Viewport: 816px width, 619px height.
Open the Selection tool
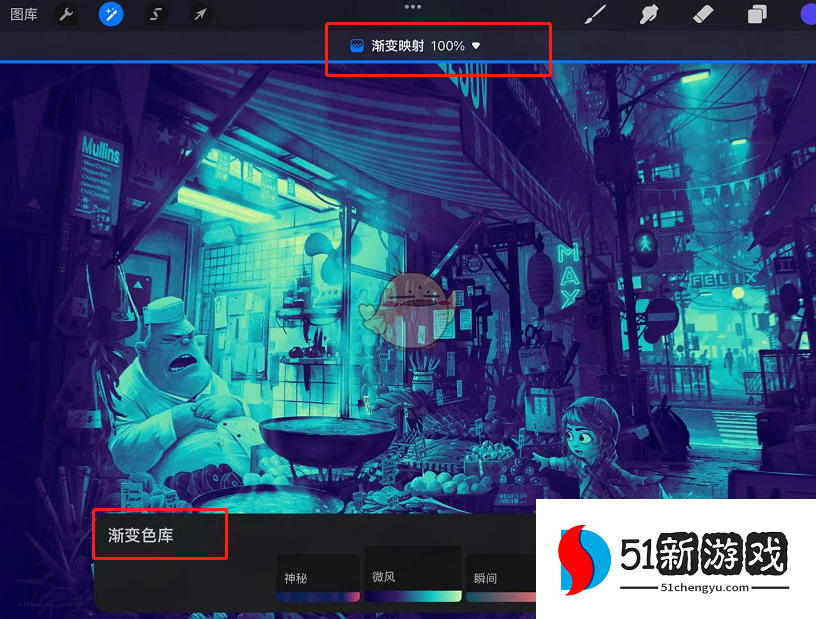[x=155, y=14]
